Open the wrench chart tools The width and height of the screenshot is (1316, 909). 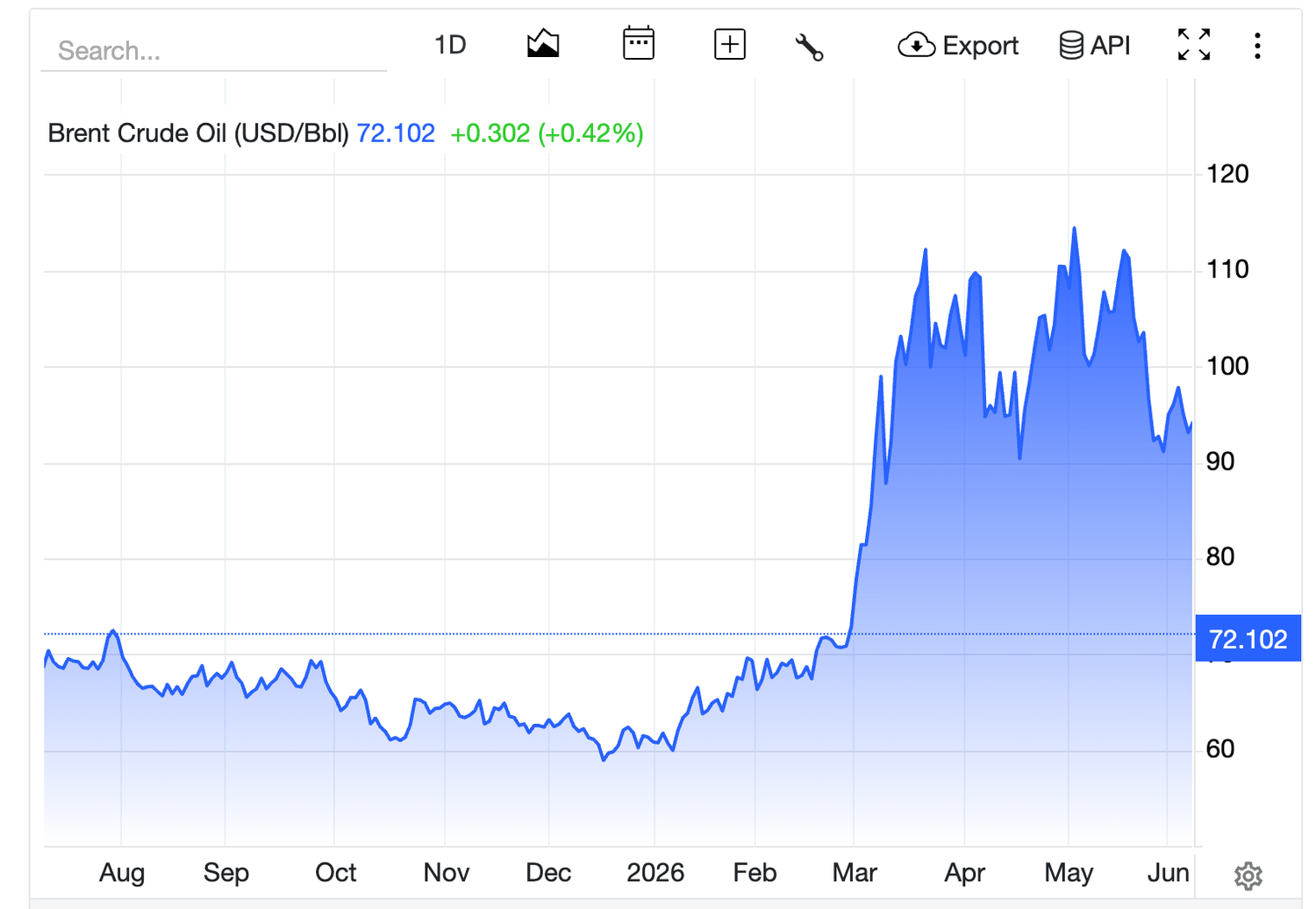[x=809, y=47]
